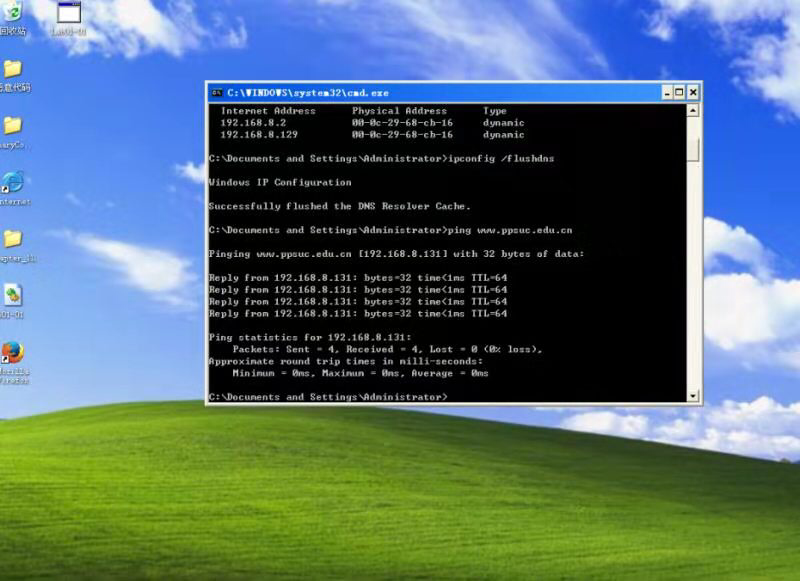Click the final command prompt line
Screen dimensions: 800x581
click(x=328, y=397)
